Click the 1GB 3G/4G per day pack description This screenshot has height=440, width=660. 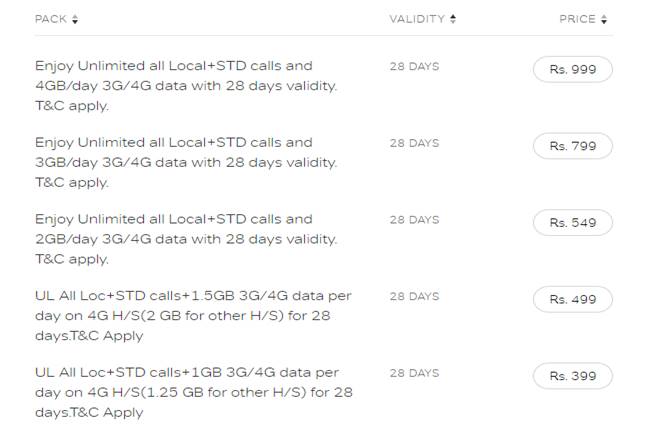193,392
